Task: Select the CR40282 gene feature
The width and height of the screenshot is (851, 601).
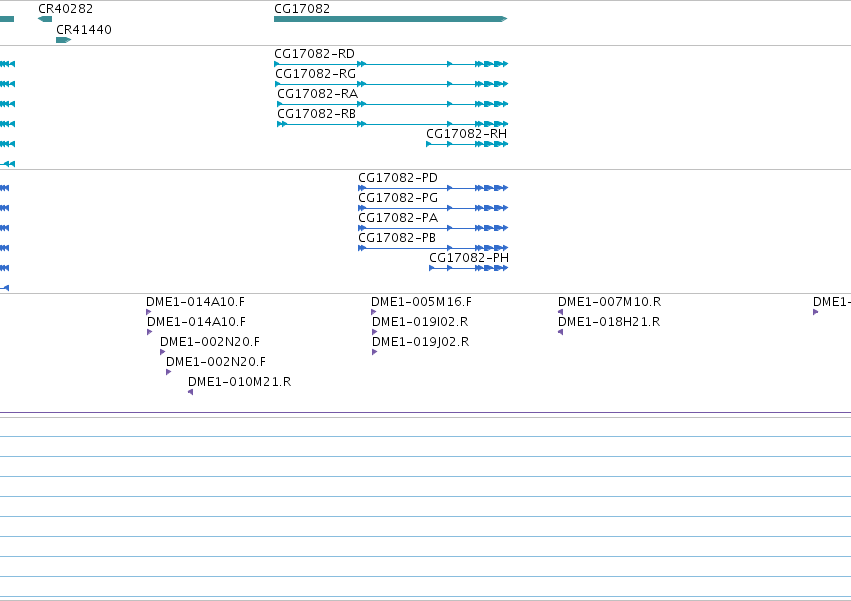Action: 45,19
